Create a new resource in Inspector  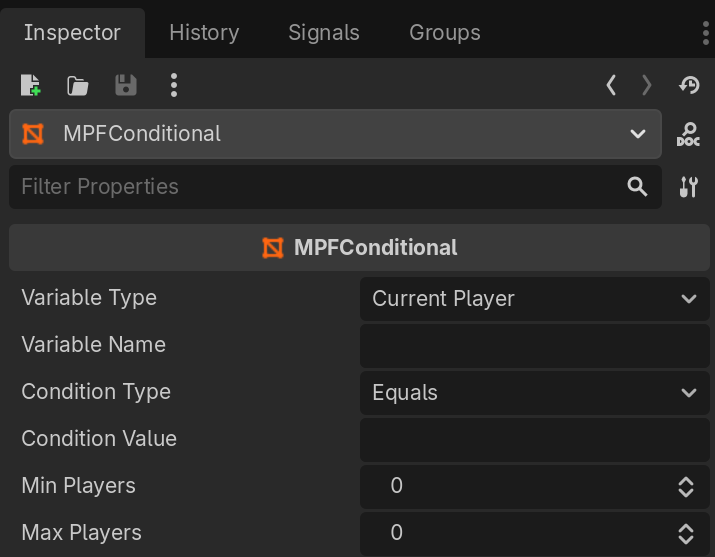[30, 85]
